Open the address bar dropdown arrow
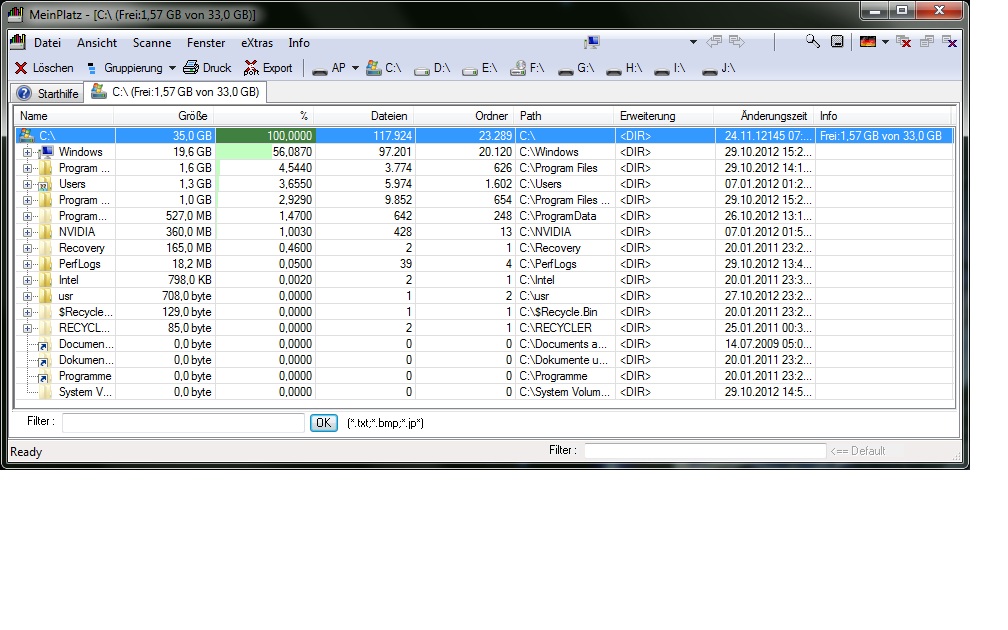The height and width of the screenshot is (630, 1008). [693, 42]
